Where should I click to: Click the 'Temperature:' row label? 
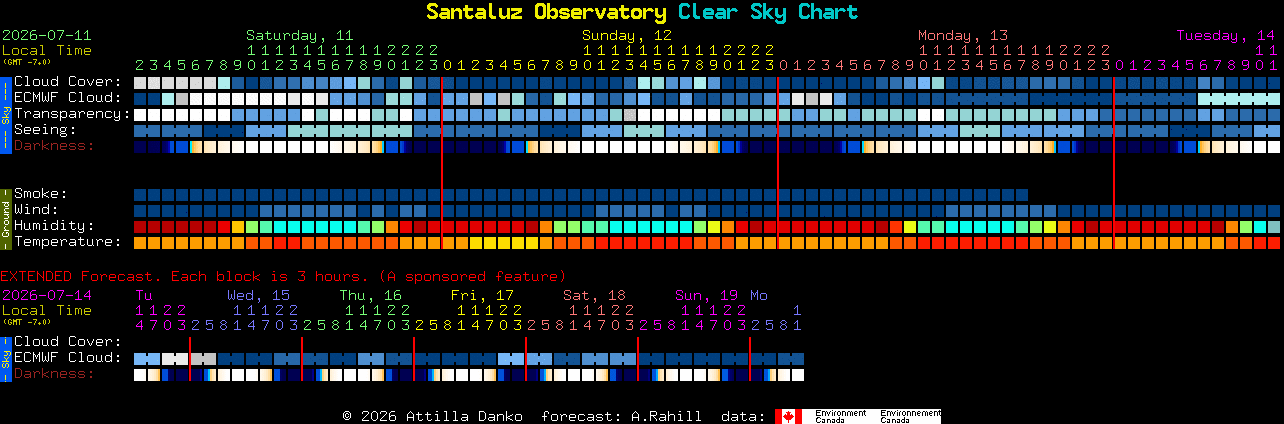68,242
